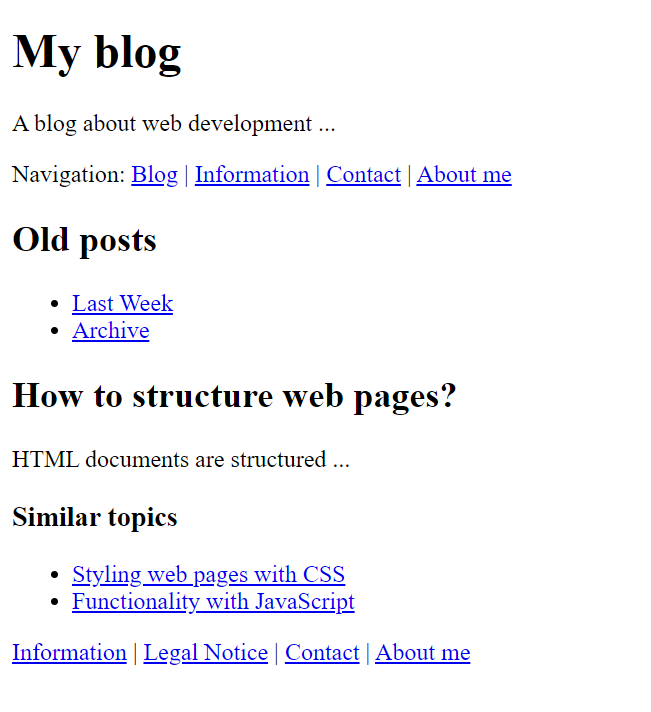Click the My blog main heading

pyautogui.click(x=97, y=52)
